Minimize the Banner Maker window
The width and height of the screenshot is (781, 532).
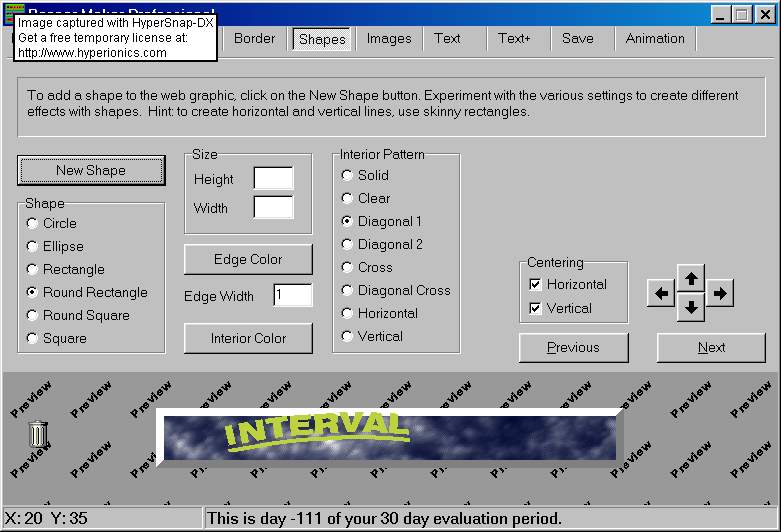click(x=720, y=14)
